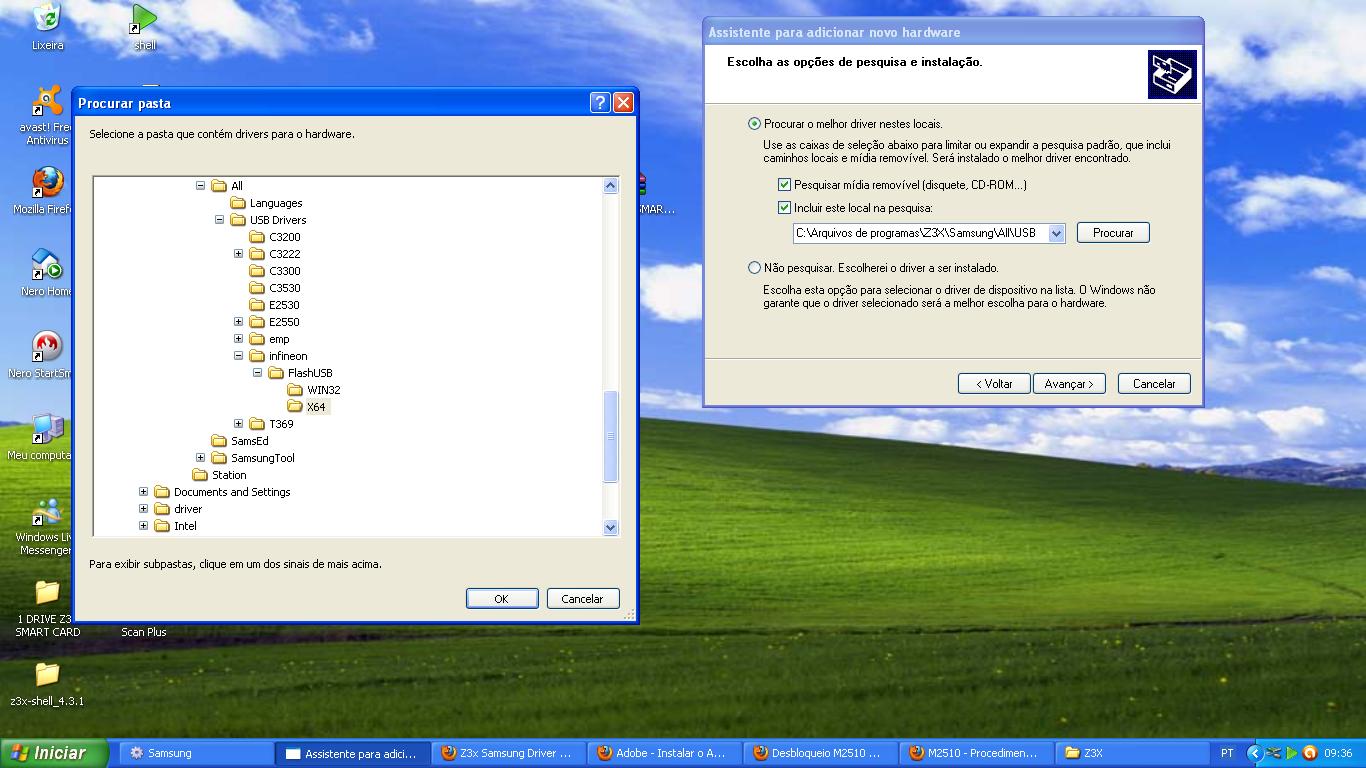Click folder tree scrollbar up arrow
Image resolution: width=1366 pixels, height=768 pixels.
click(x=611, y=186)
